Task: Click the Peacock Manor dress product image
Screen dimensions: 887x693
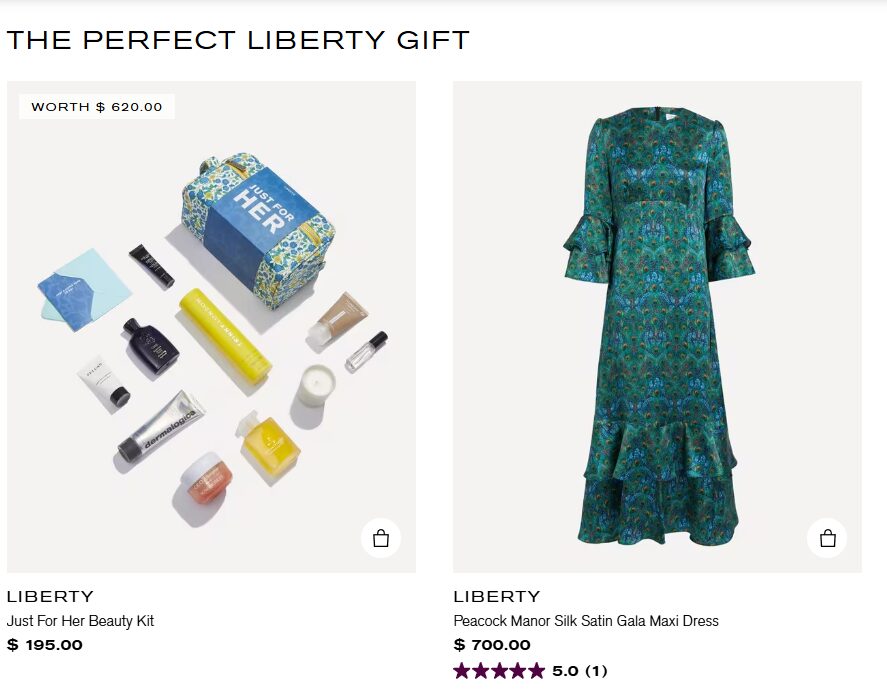Action: pos(657,326)
